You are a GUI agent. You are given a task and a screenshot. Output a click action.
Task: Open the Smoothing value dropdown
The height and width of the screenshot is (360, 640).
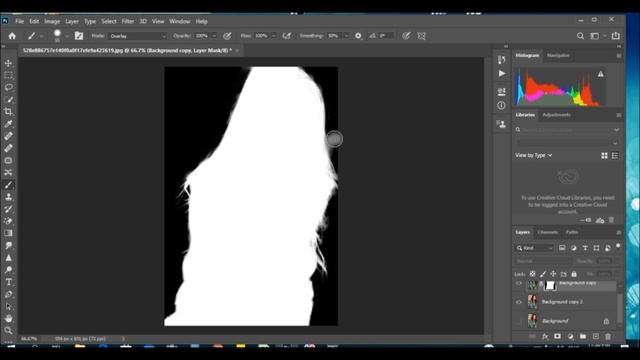point(346,36)
